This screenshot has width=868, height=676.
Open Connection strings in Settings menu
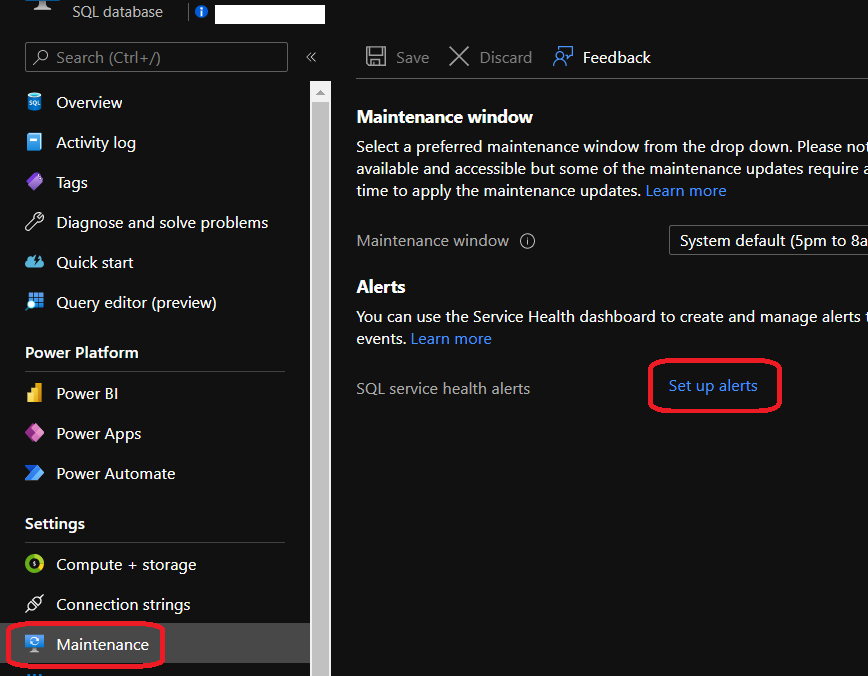(122, 605)
